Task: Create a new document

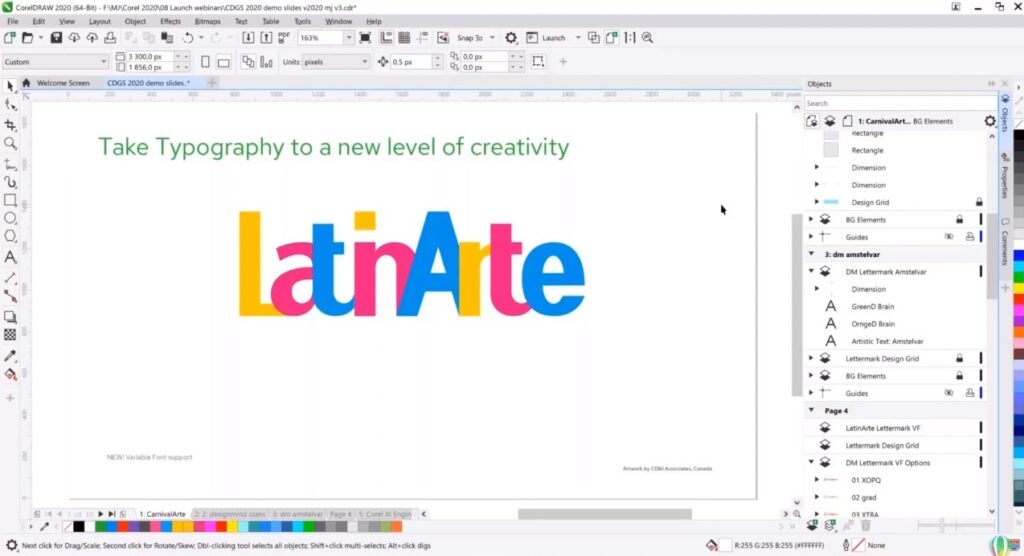Action: point(9,38)
